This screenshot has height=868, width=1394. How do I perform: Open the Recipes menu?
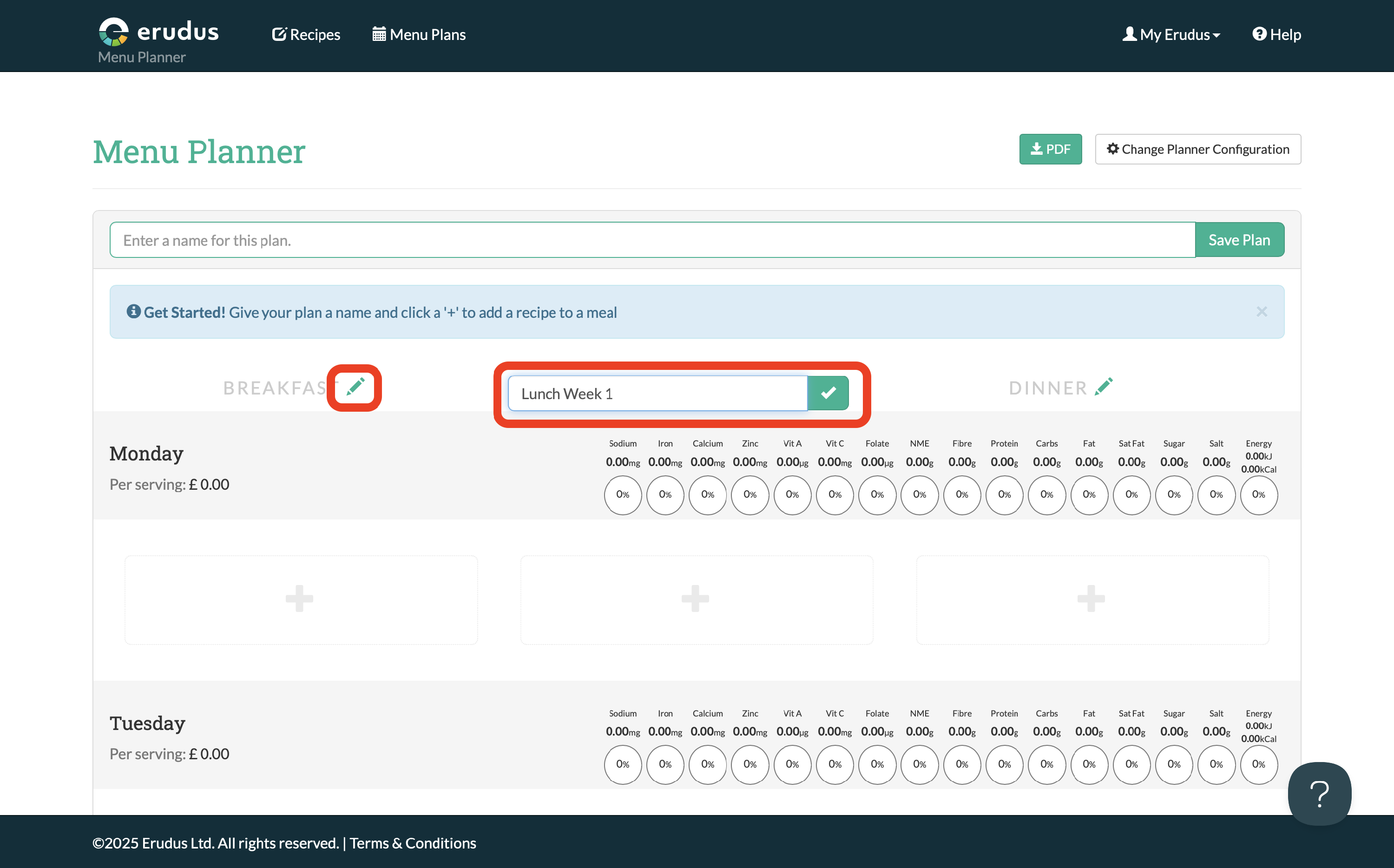[x=306, y=34]
